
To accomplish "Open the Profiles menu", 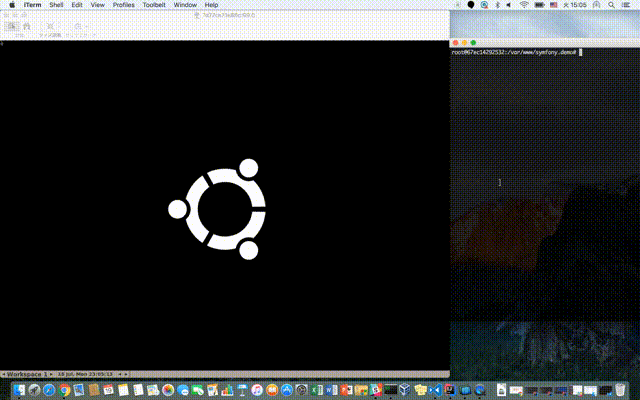I will pos(124,5).
